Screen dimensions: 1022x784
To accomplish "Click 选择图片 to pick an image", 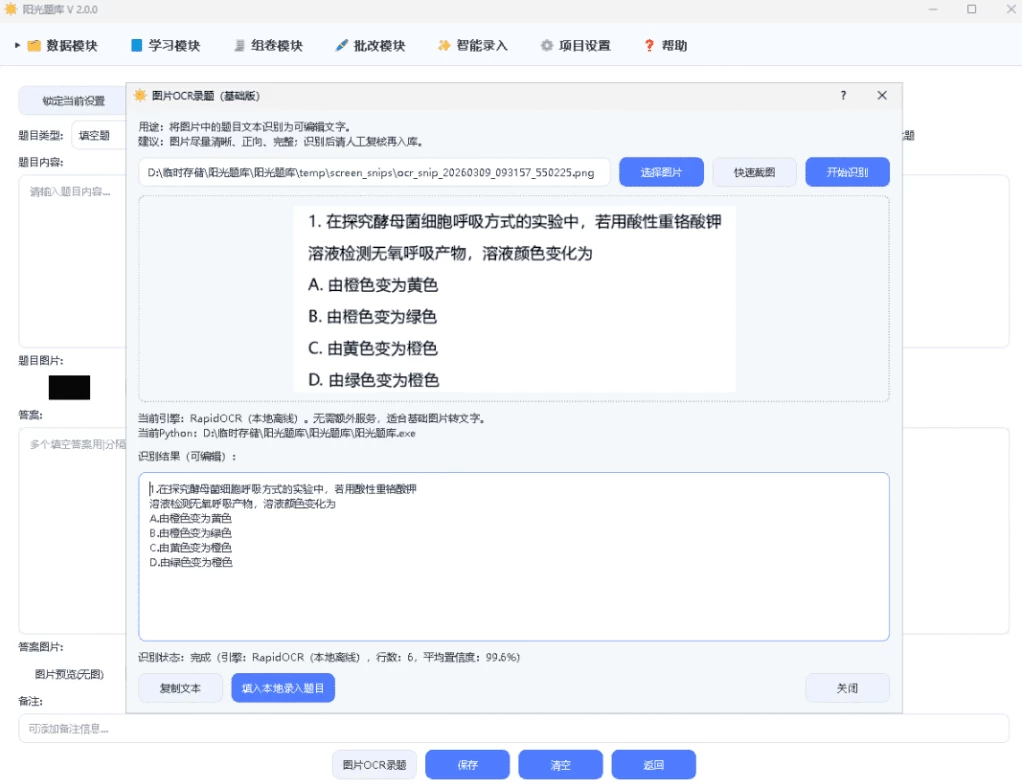I will [x=662, y=171].
